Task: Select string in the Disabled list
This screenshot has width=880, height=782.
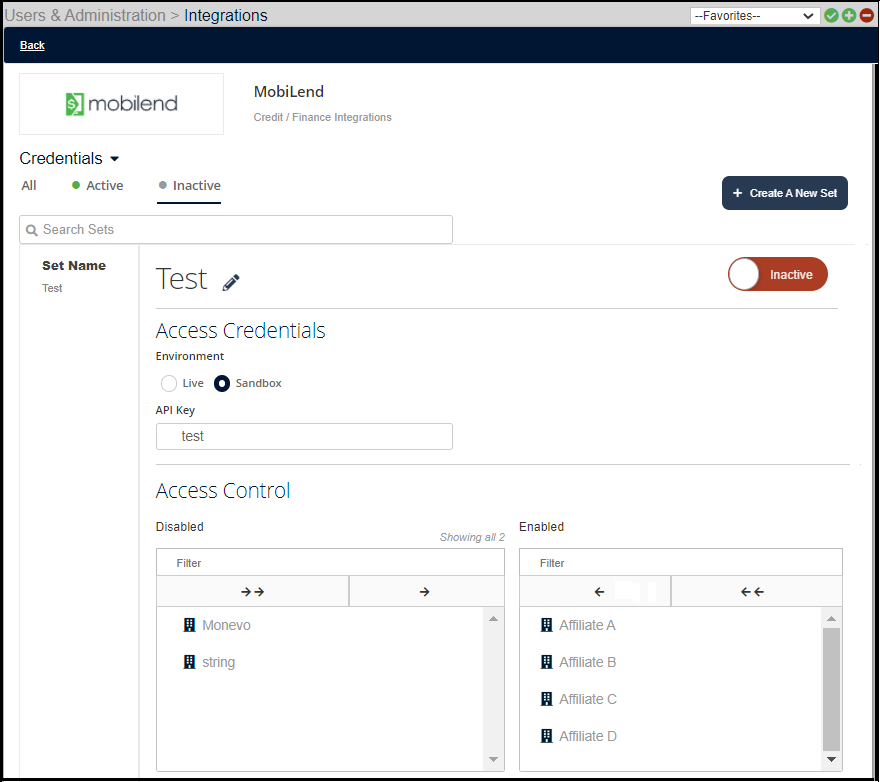Action: 218,662
